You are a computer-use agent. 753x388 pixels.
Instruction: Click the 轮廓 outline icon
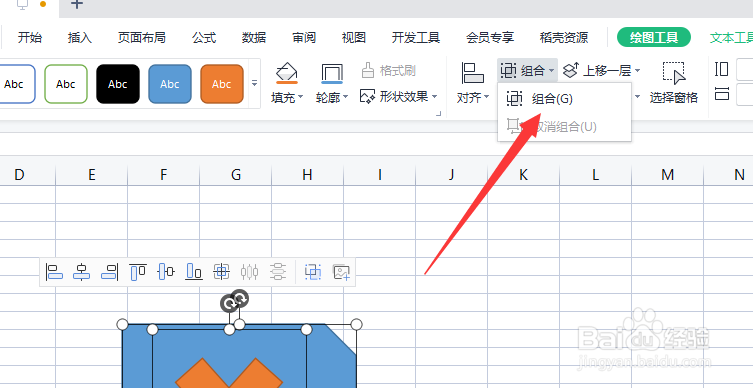[332, 73]
